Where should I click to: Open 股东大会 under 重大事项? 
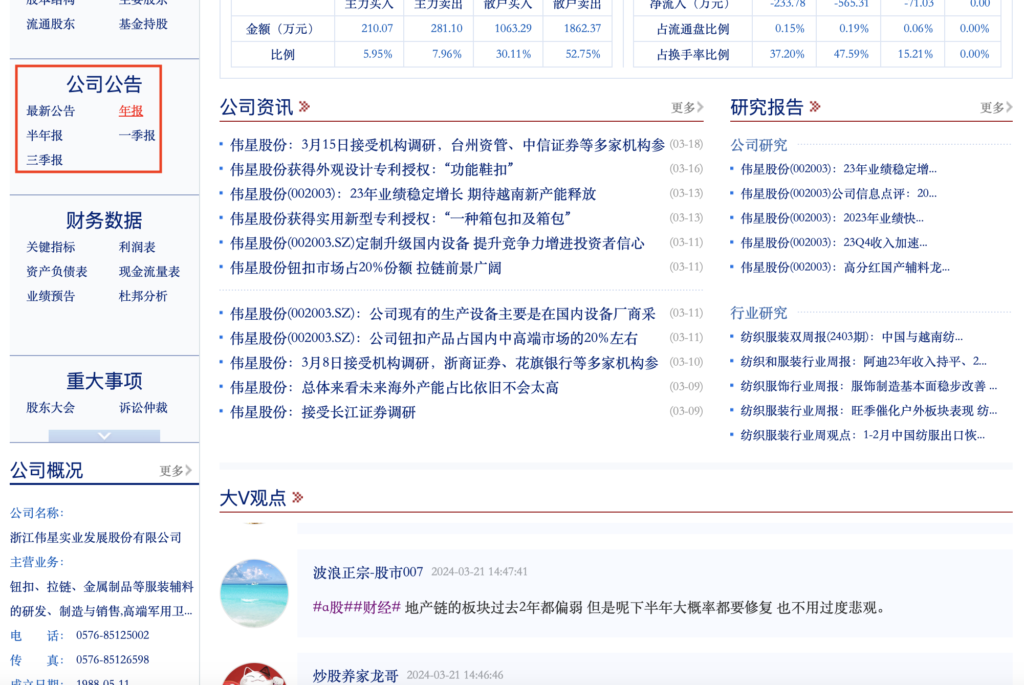click(51, 408)
